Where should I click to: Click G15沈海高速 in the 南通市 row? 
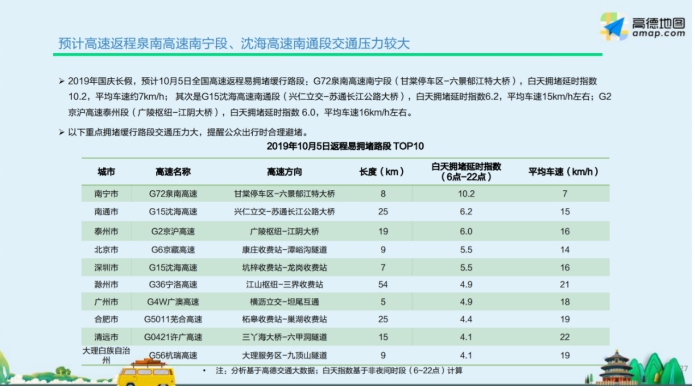click(x=173, y=212)
